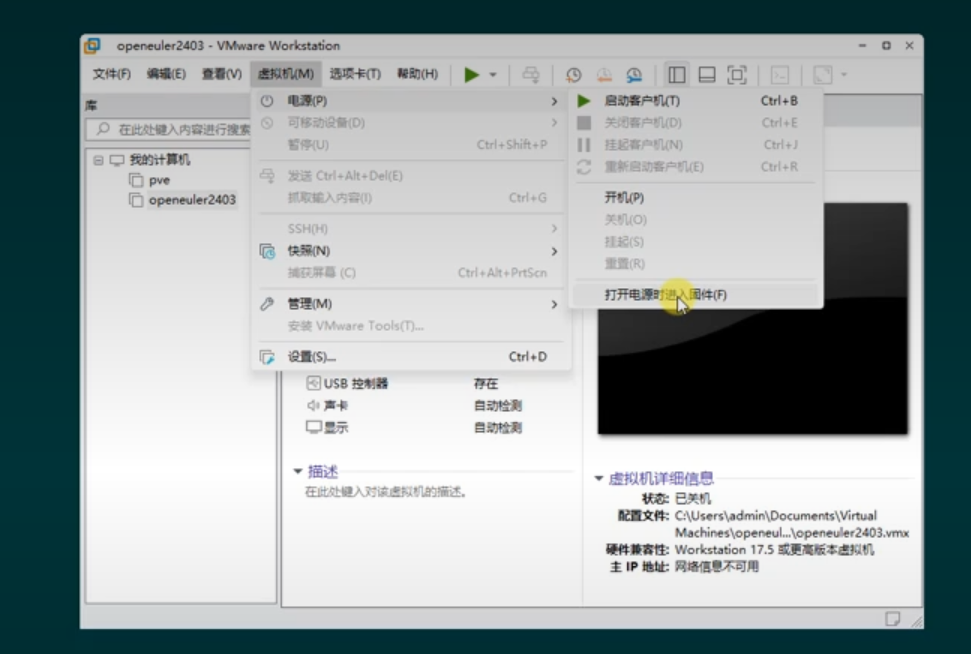Click the USB controller device icon
Screen dimensions: 971x654
pos(313,383)
